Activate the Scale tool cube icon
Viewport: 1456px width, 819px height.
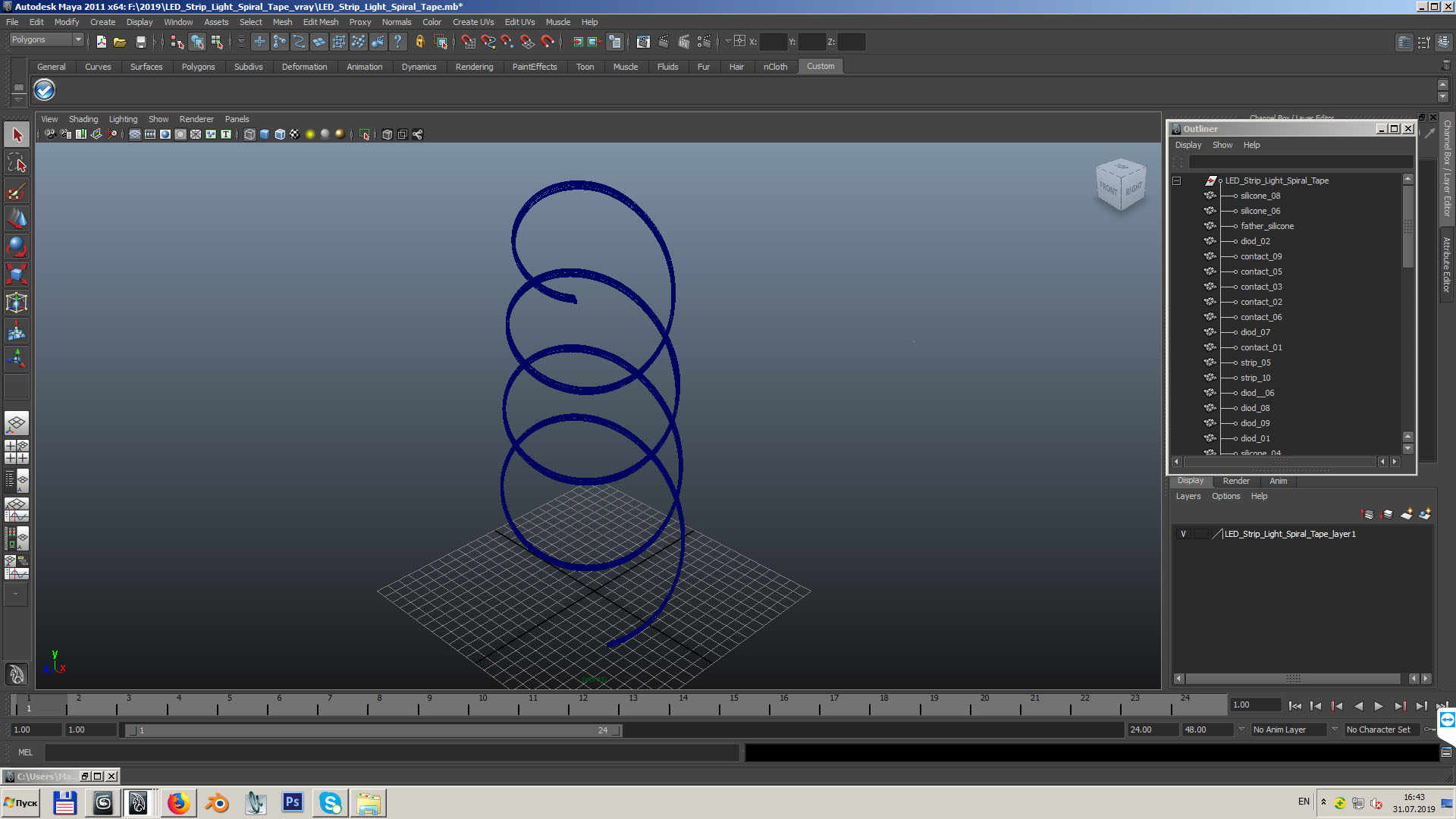pos(17,275)
